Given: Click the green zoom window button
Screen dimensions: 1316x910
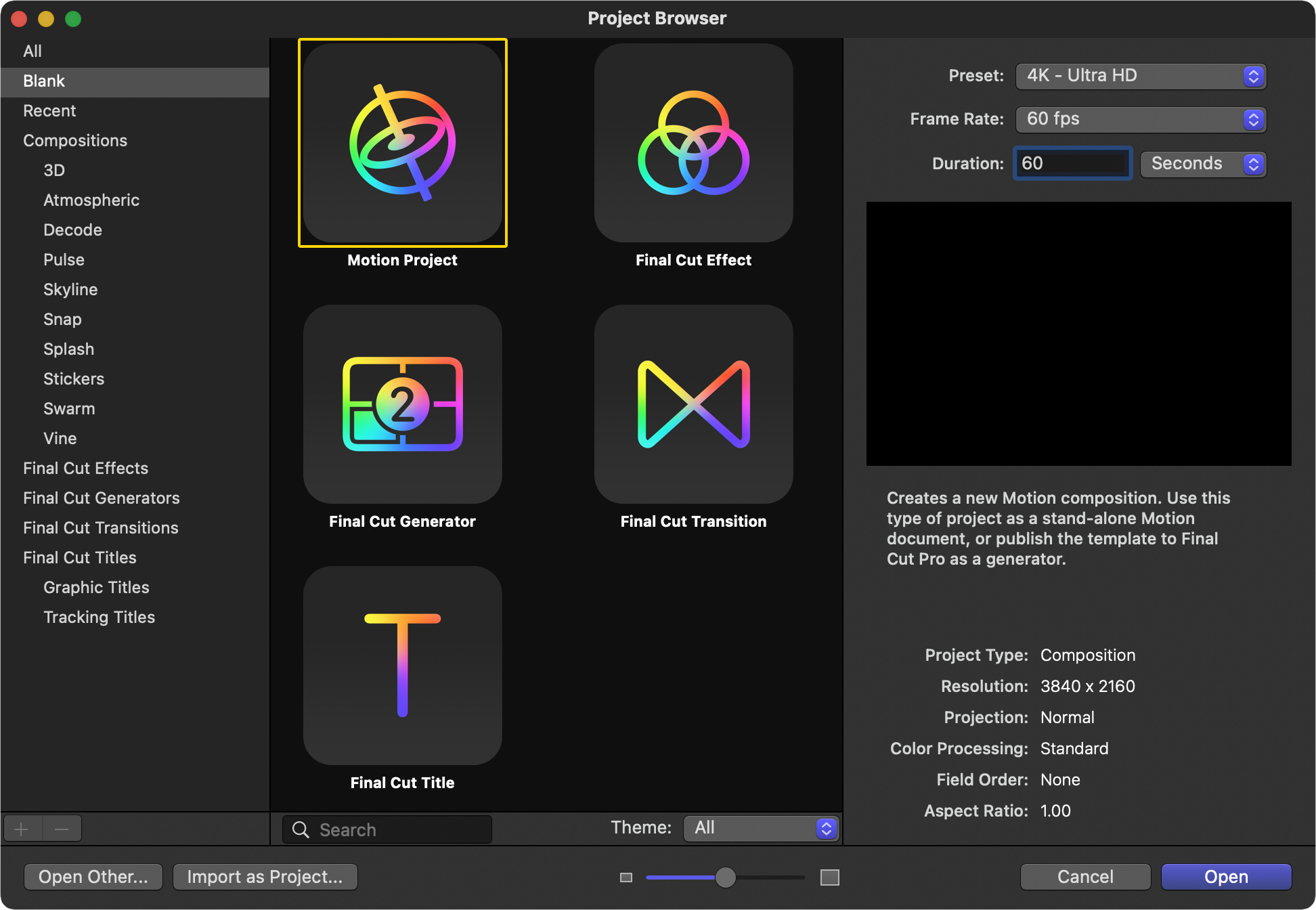Looking at the screenshot, I should tap(73, 19).
